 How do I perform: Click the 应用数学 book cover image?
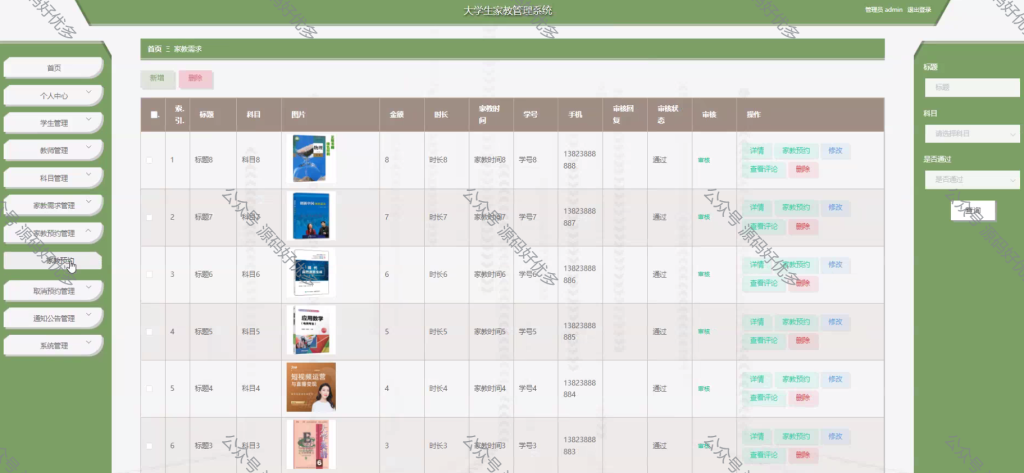(x=311, y=331)
